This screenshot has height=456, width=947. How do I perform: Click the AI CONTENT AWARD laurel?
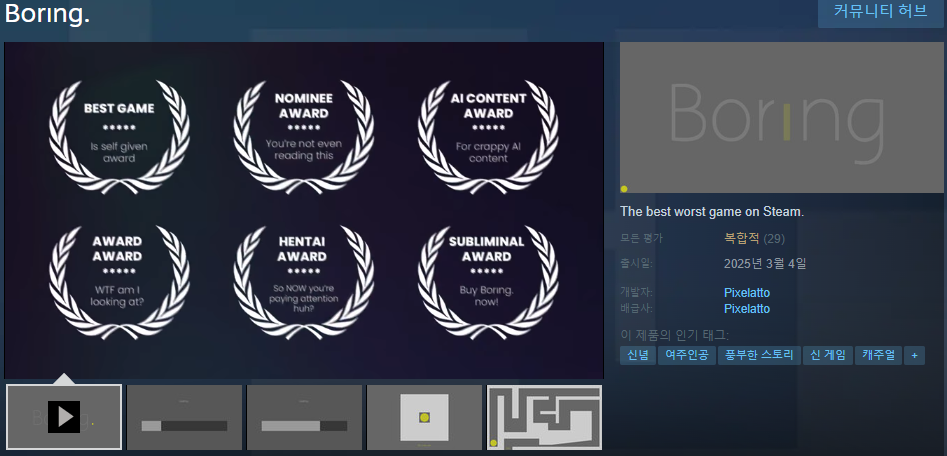click(488, 136)
